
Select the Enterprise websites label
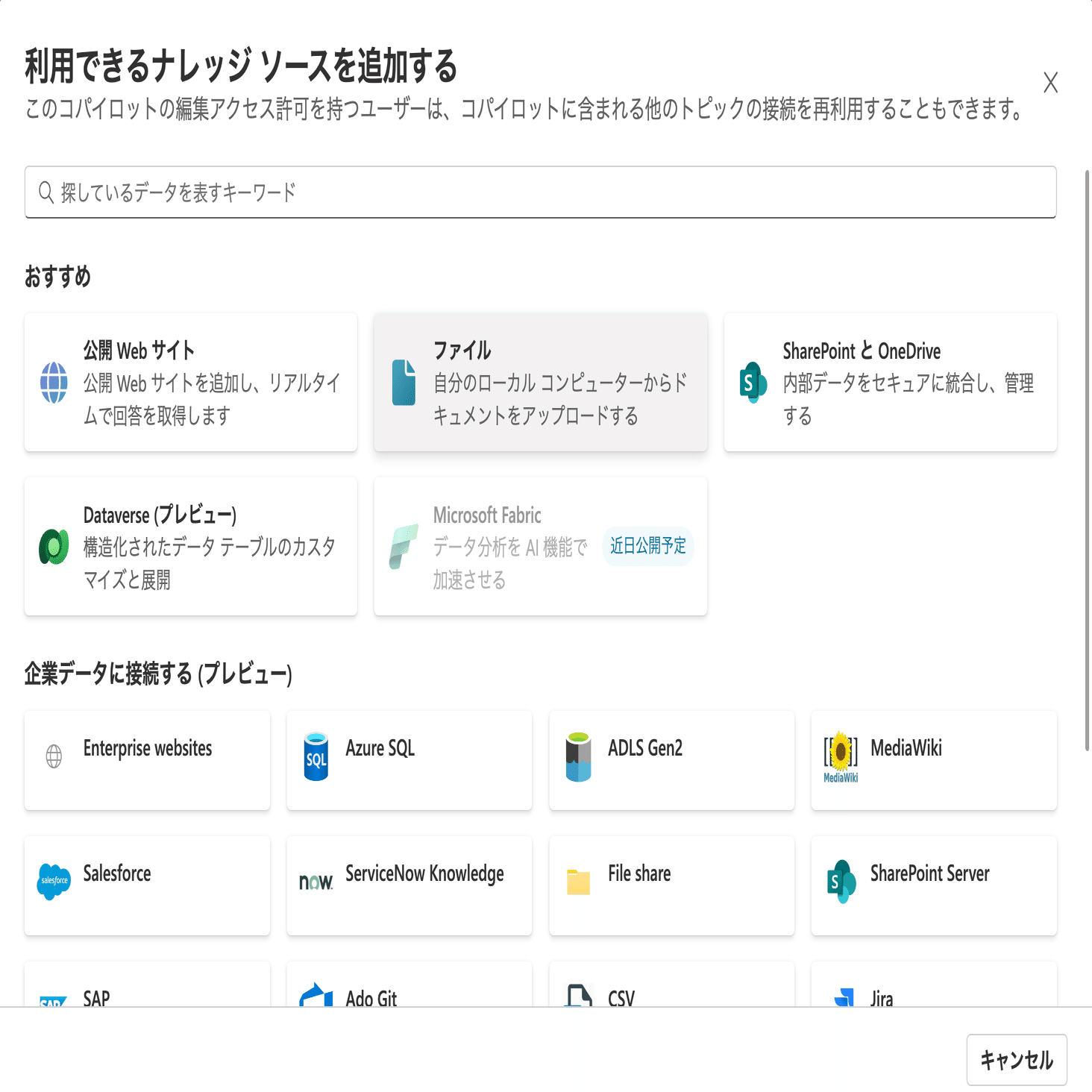tap(148, 748)
